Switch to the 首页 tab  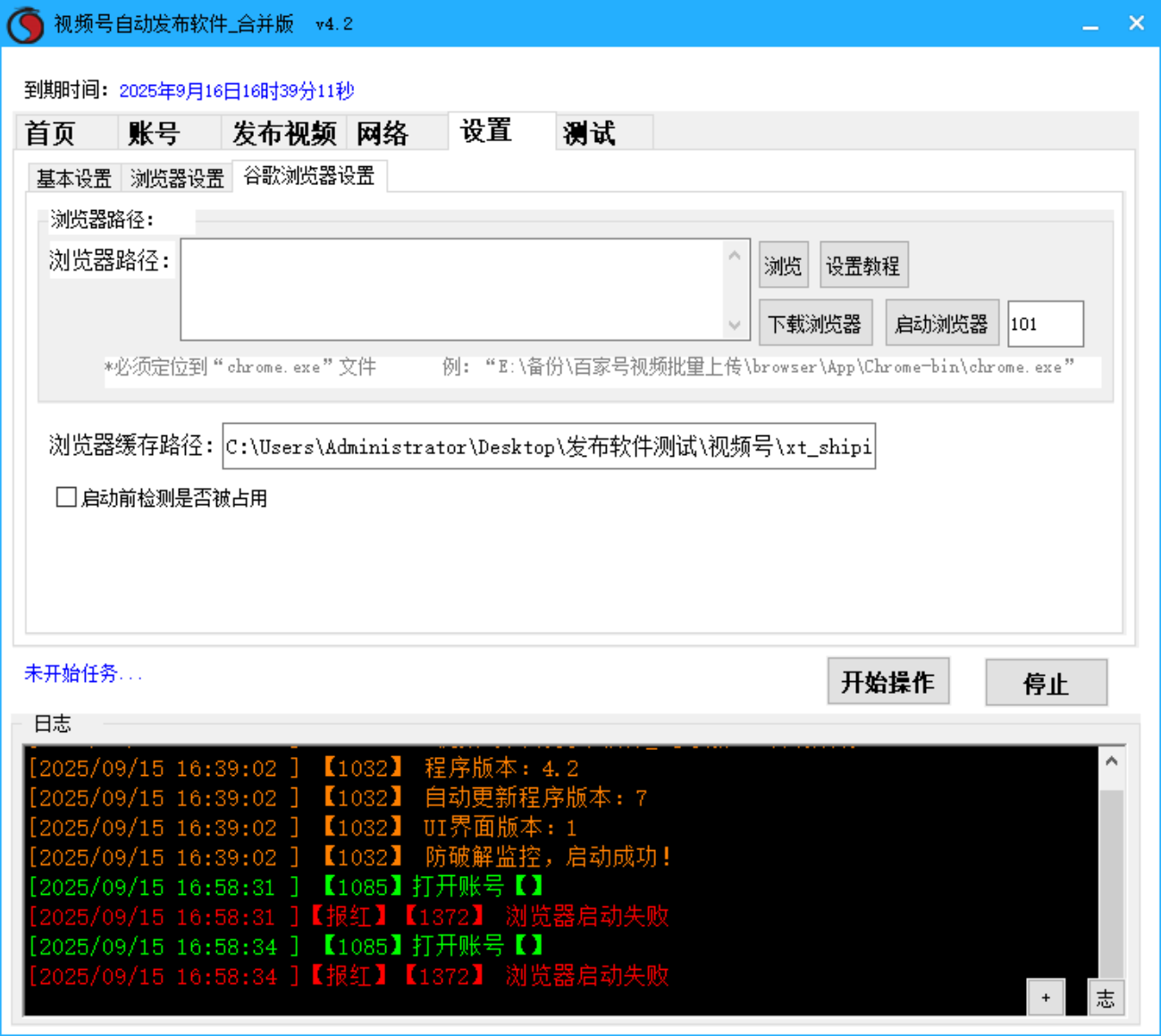[54, 132]
